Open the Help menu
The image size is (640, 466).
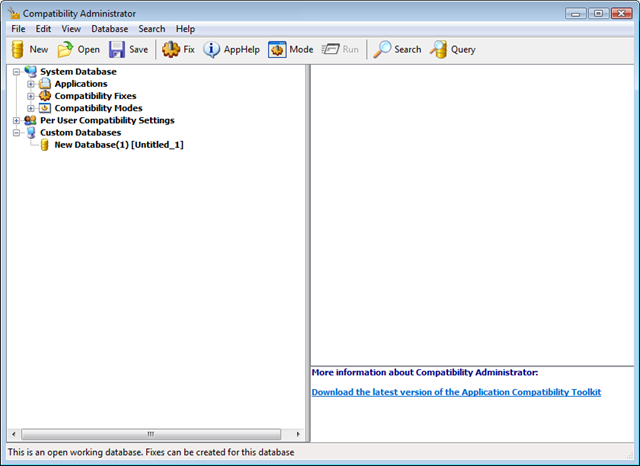pos(185,29)
